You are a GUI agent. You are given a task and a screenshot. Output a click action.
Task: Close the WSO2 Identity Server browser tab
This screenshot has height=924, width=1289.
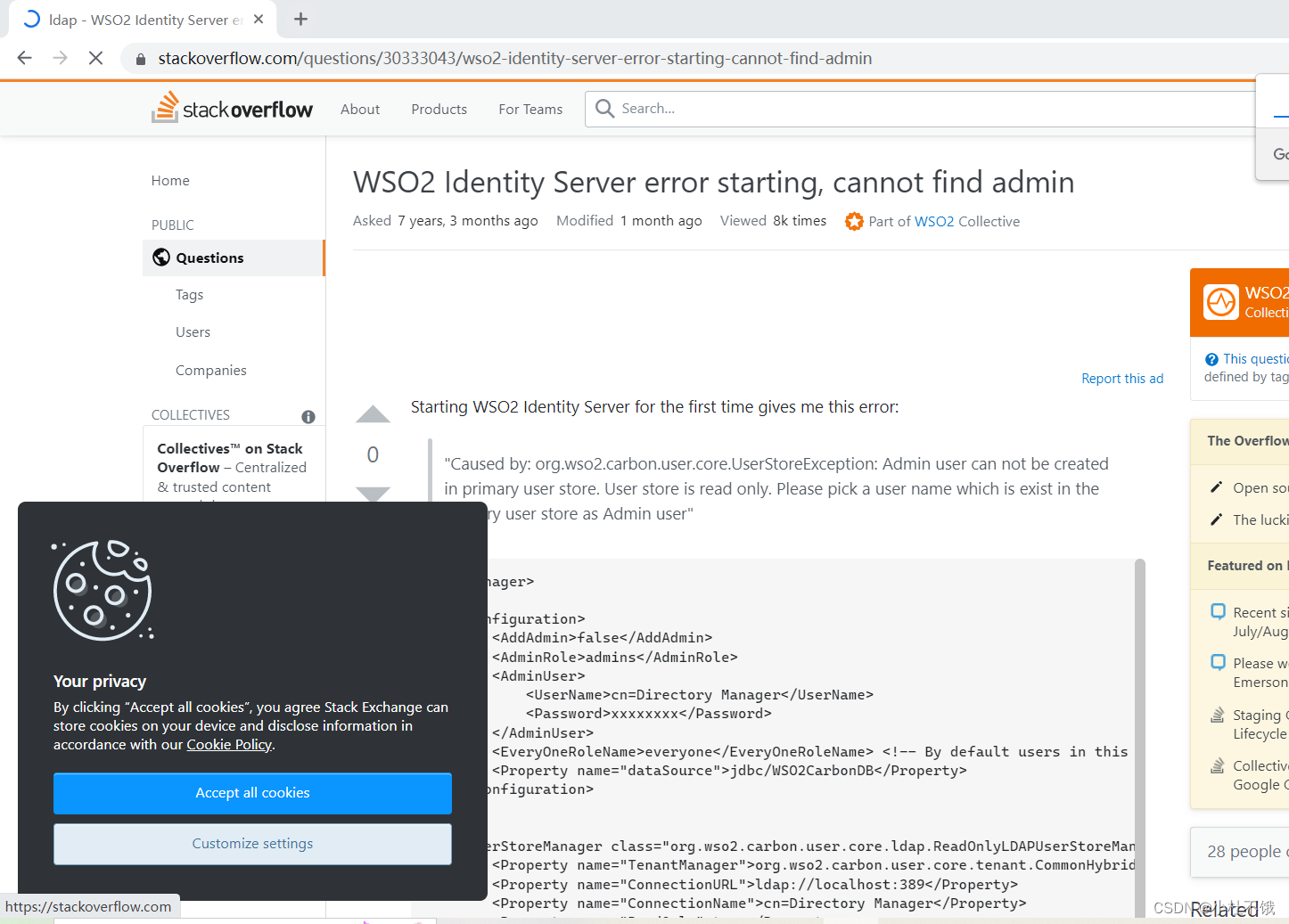click(259, 19)
